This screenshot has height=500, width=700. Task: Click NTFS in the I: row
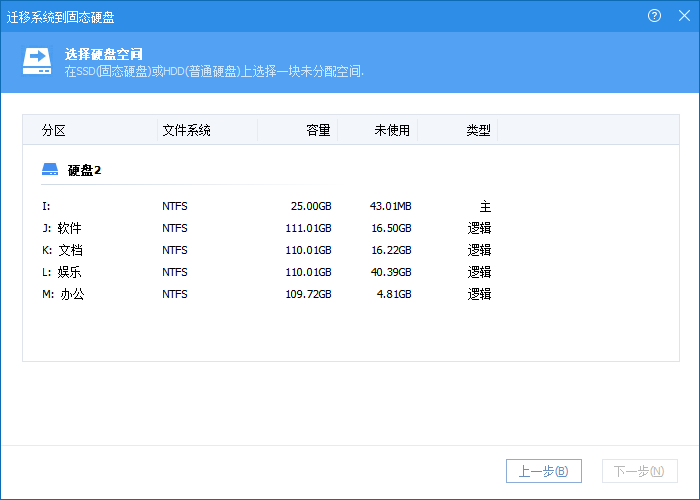pyautogui.click(x=175, y=206)
